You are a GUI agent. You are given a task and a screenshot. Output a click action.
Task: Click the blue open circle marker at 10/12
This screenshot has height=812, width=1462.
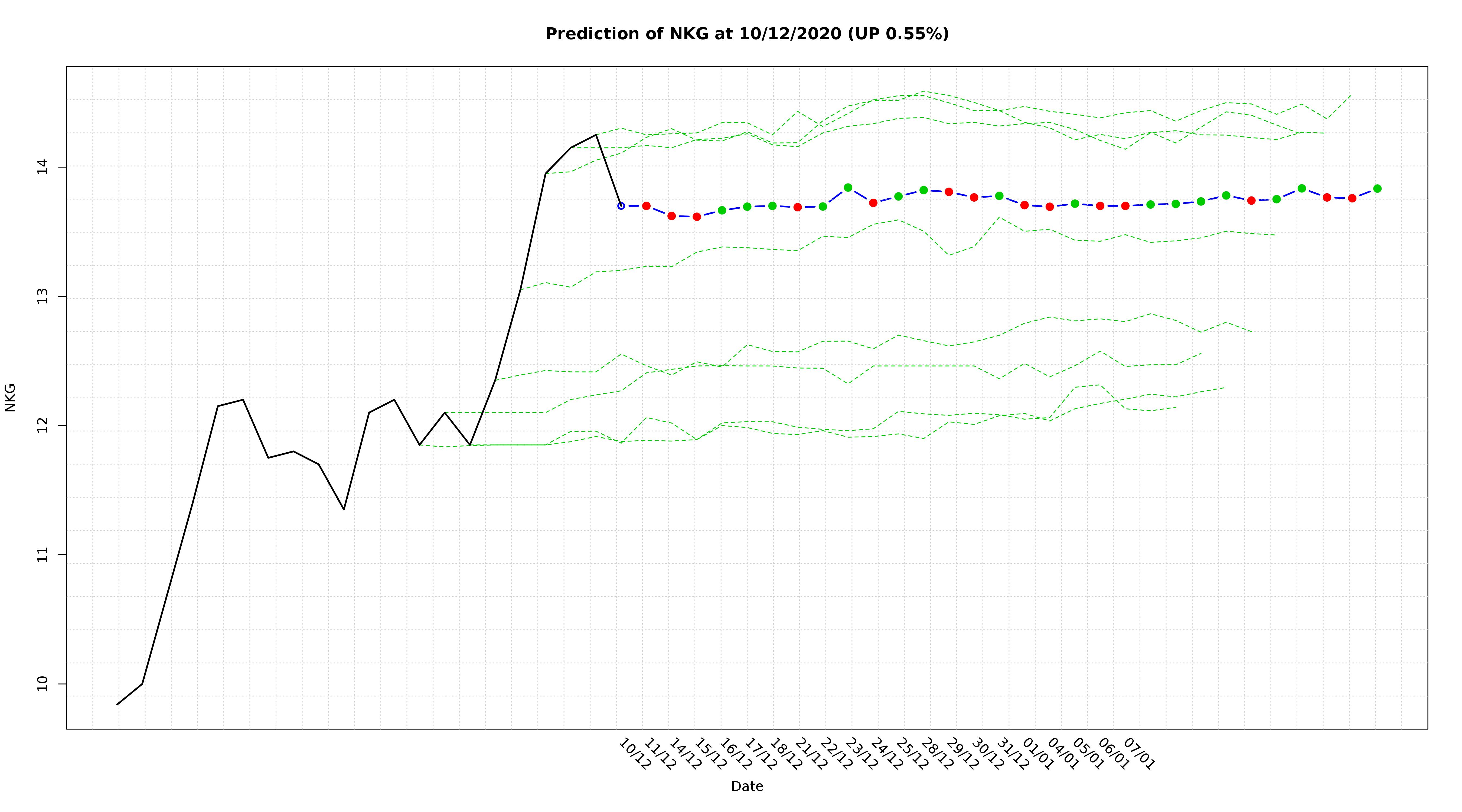pos(621,206)
